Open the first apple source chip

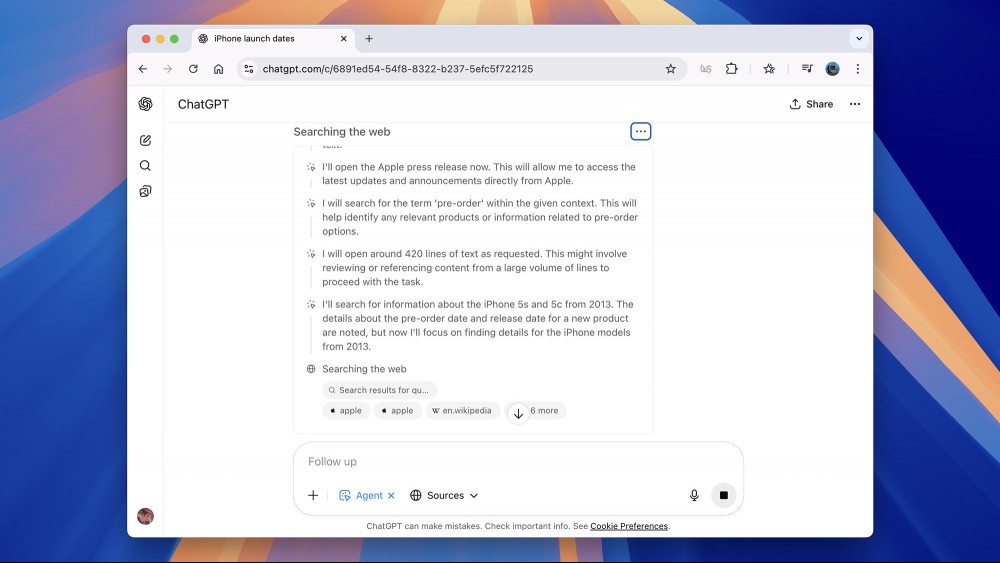pyautogui.click(x=346, y=411)
